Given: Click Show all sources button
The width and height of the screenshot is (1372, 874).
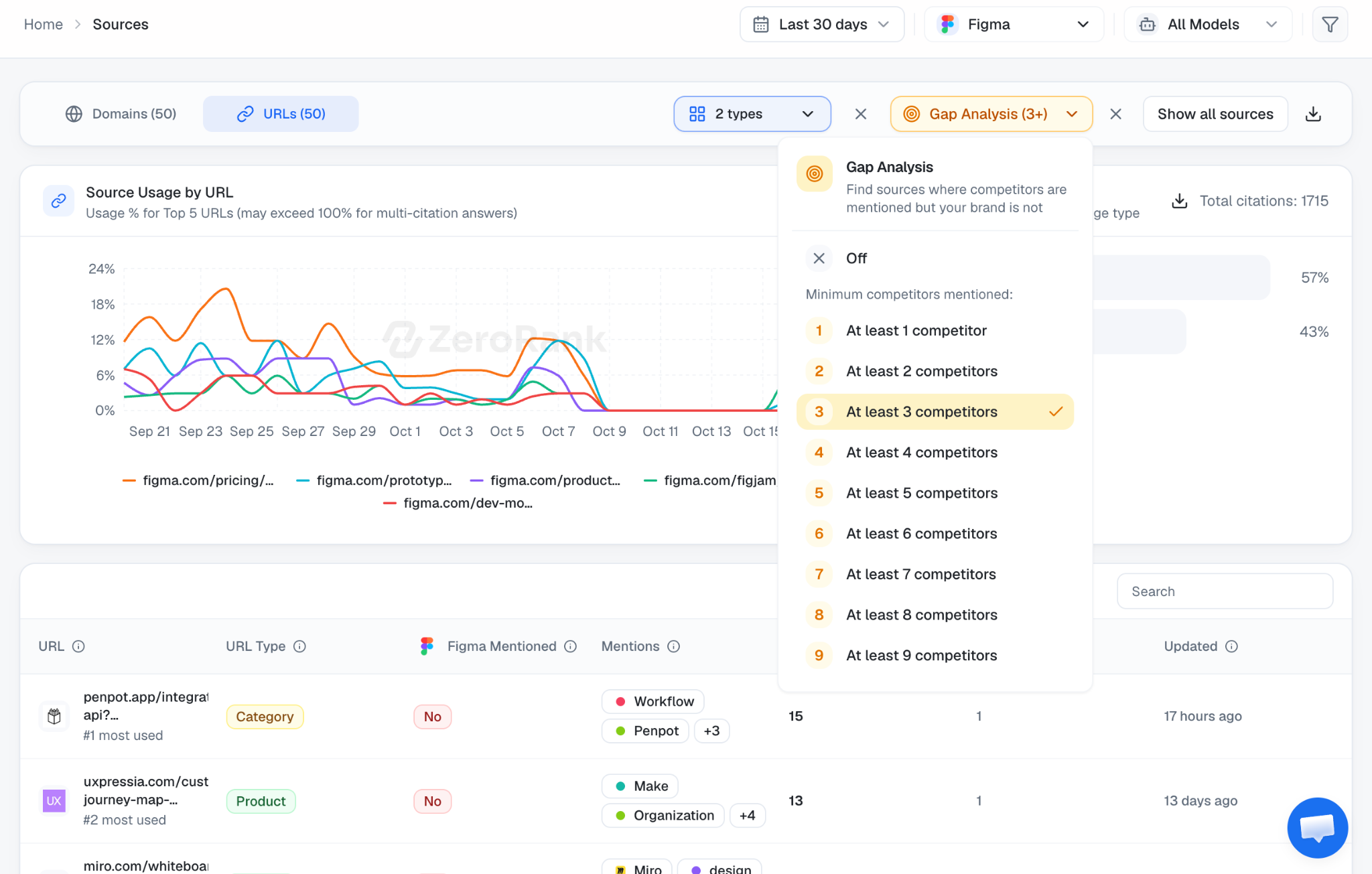Looking at the screenshot, I should pyautogui.click(x=1215, y=114).
